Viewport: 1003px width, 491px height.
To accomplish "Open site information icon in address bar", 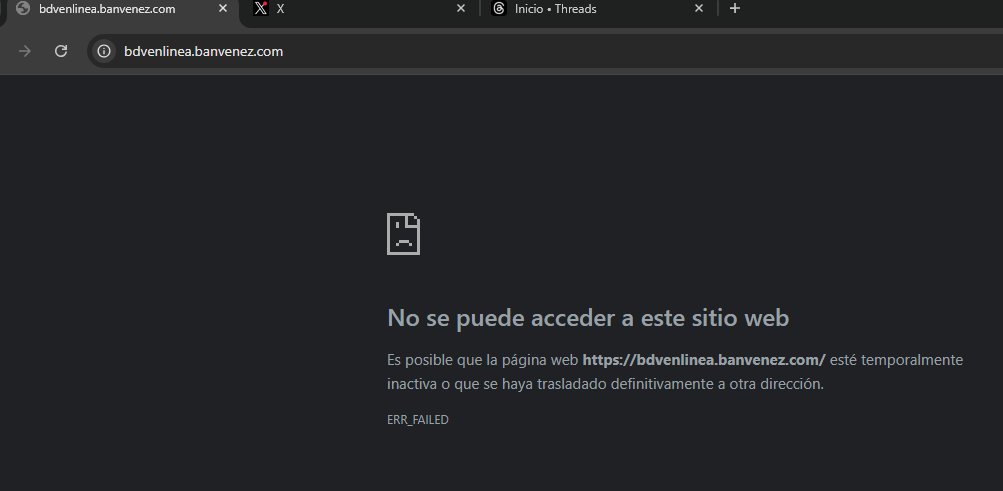I will click(x=104, y=51).
